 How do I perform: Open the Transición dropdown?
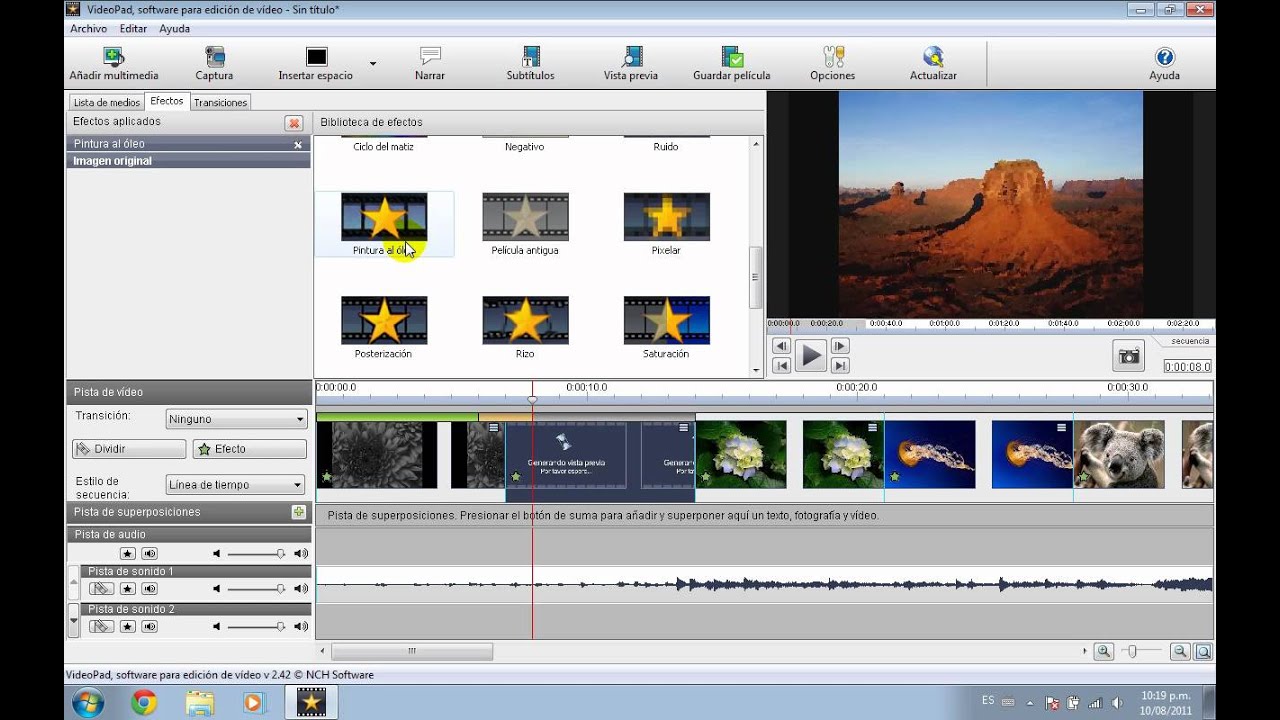(236, 419)
